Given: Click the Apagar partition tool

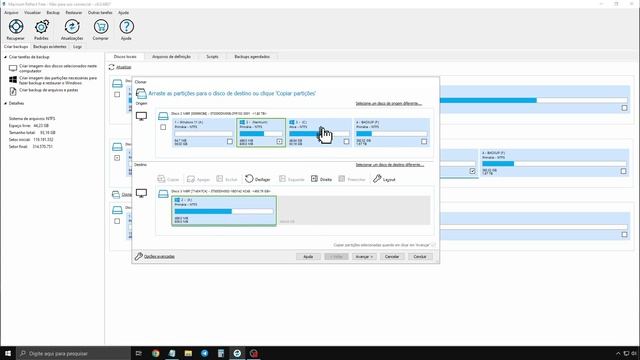Looking at the screenshot, I should pos(198,179).
